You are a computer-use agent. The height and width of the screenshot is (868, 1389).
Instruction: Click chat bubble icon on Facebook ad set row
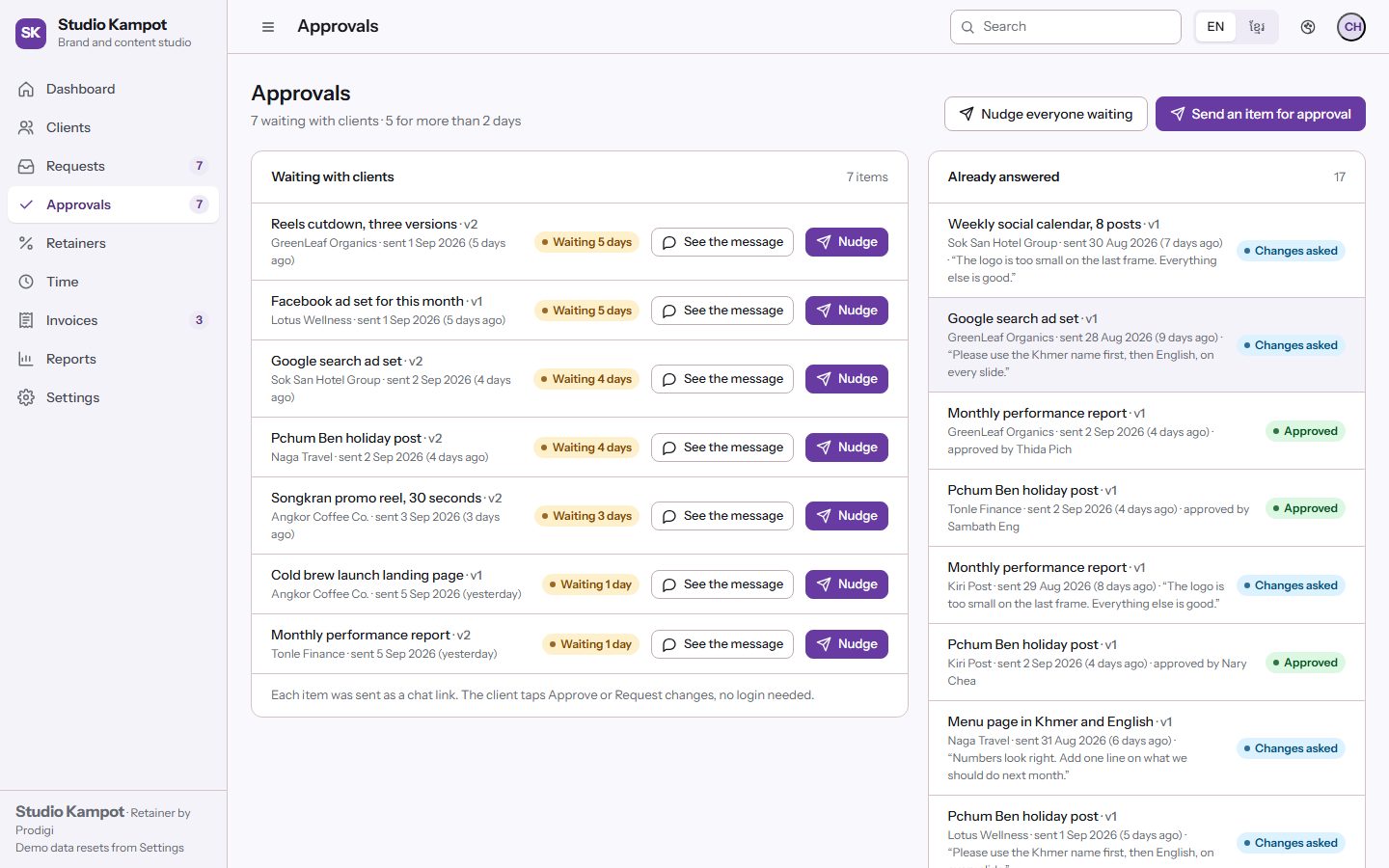click(x=669, y=311)
